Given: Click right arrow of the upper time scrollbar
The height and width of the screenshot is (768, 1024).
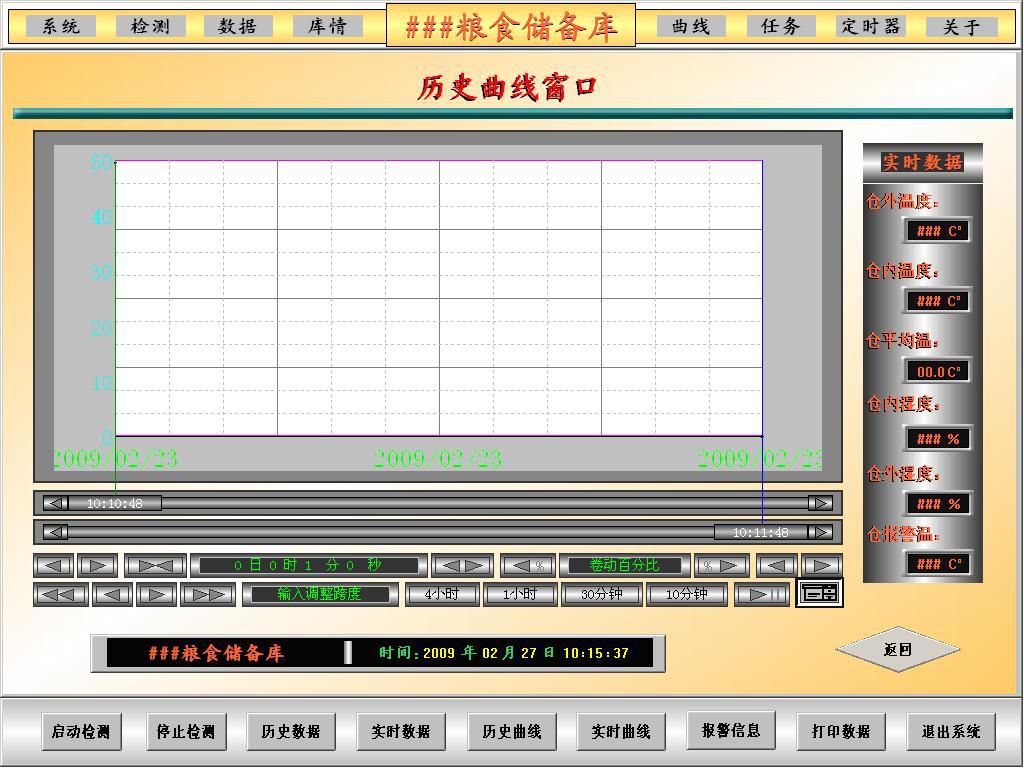Looking at the screenshot, I should click(820, 503).
